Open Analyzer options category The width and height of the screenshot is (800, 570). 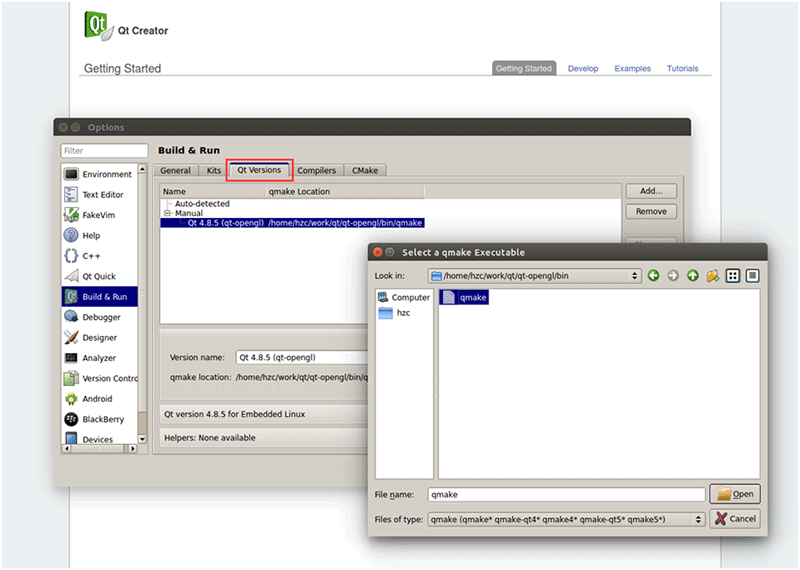(99, 358)
